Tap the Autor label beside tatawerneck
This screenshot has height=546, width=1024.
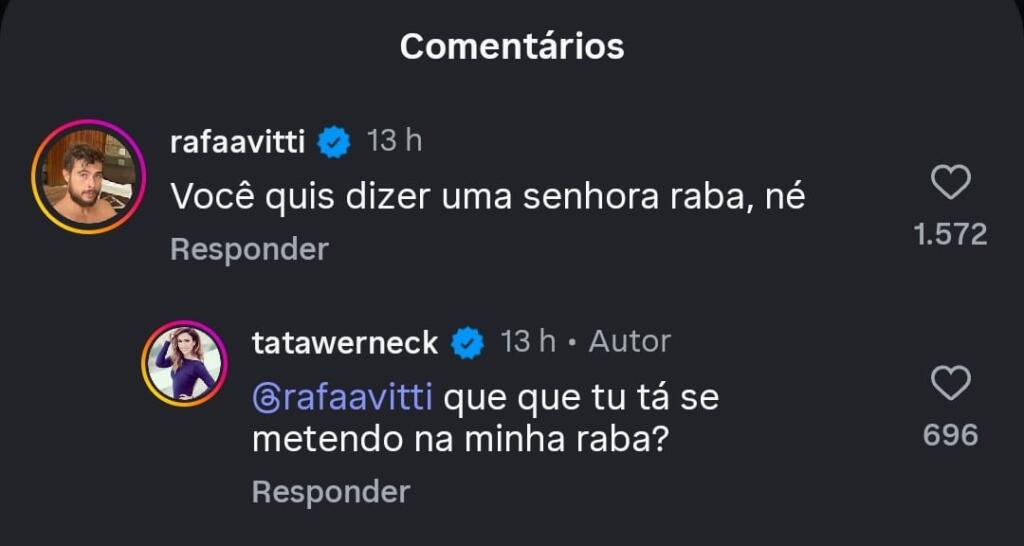point(629,342)
